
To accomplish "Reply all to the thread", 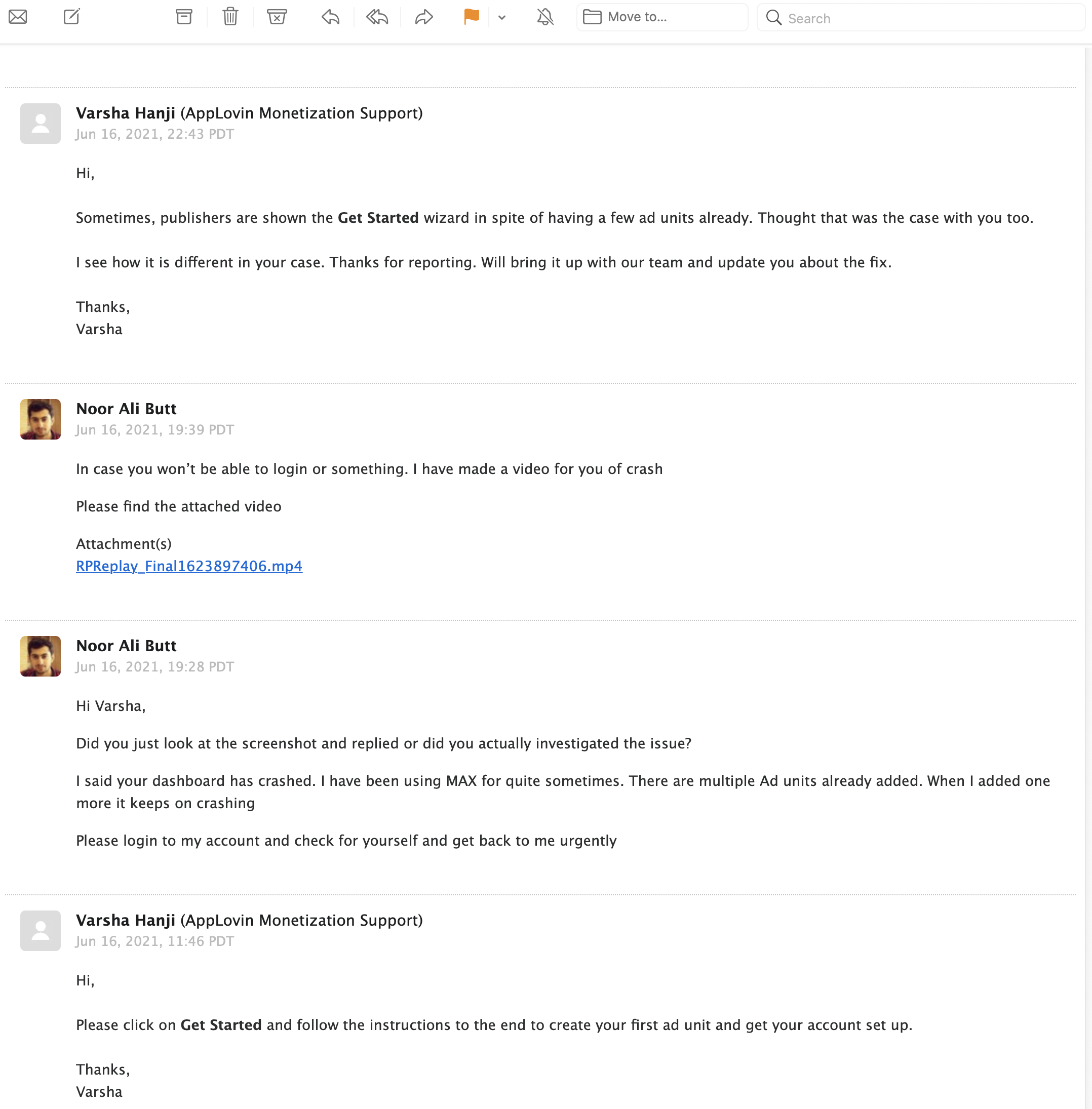I will (377, 17).
